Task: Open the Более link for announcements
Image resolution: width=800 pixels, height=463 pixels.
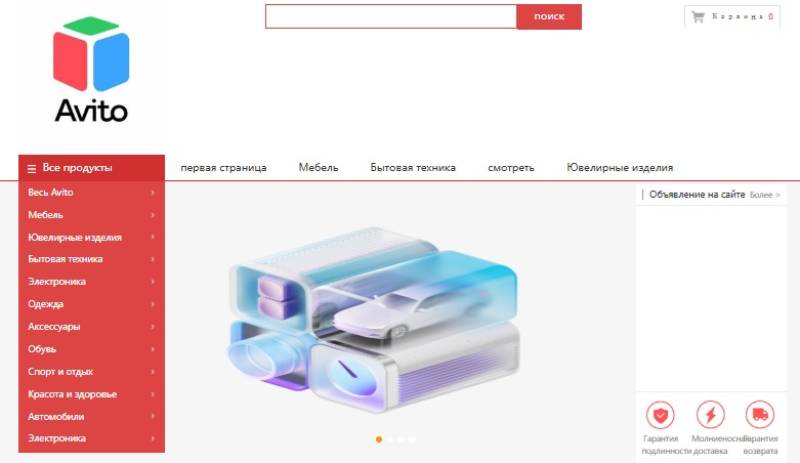Action: (x=765, y=195)
